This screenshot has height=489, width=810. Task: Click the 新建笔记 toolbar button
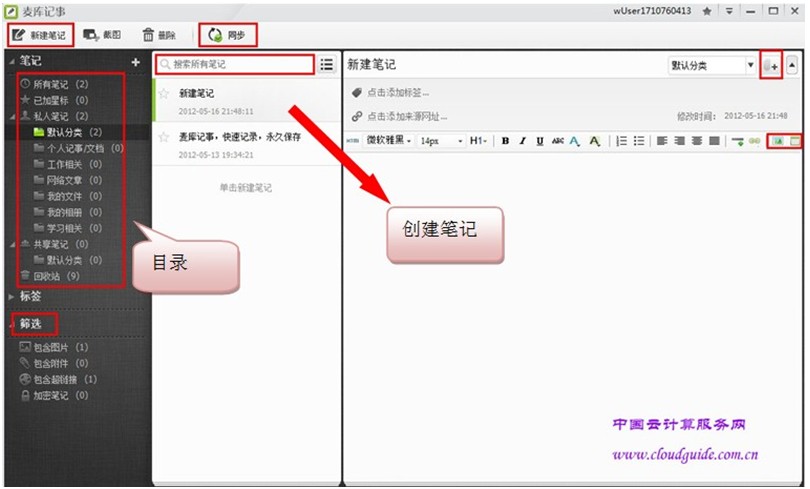click(x=39, y=35)
